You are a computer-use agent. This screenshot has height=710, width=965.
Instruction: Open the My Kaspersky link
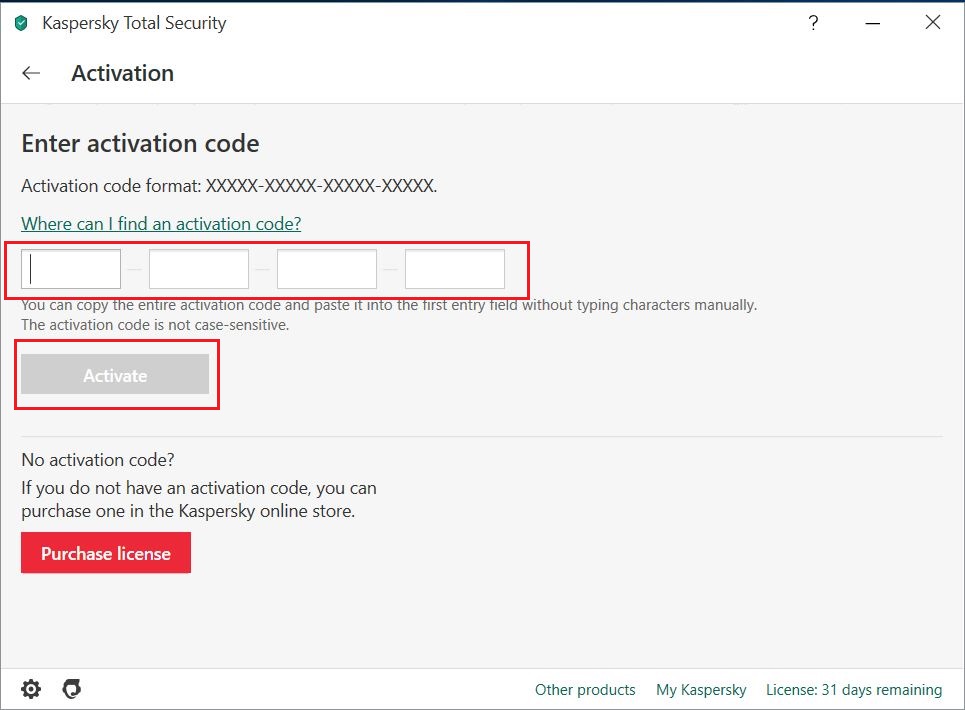pyautogui.click(x=701, y=690)
